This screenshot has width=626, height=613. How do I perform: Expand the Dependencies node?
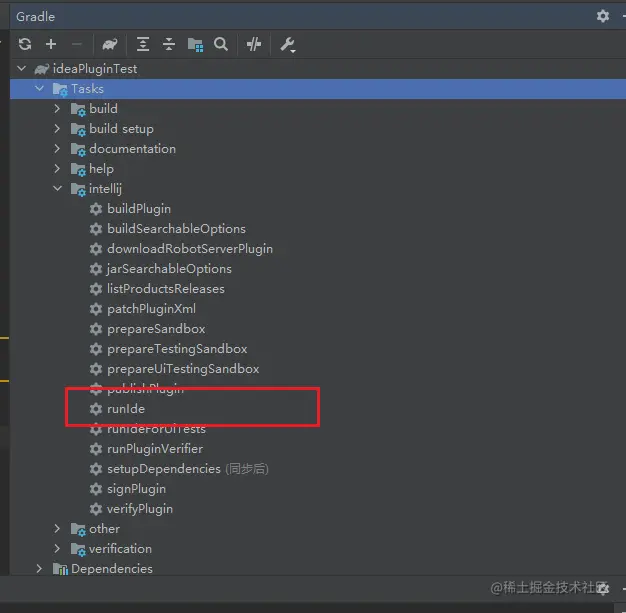[x=39, y=569]
